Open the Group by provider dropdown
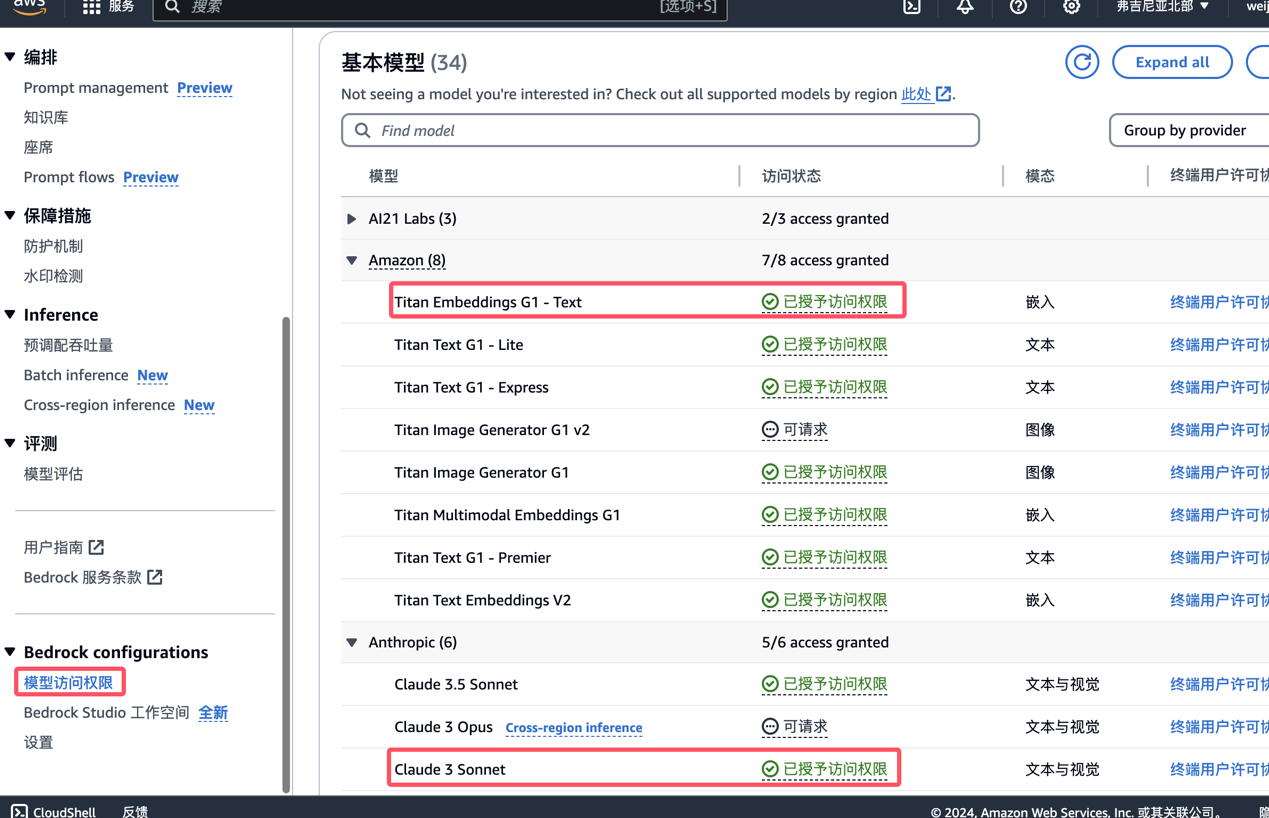 [x=1189, y=130]
